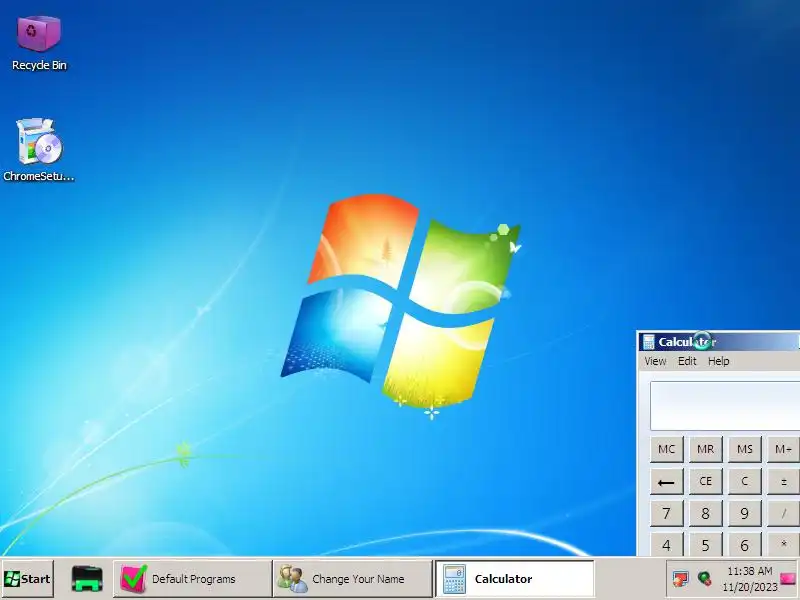Click the pink show-desktop tray icon
Image resolution: width=800 pixels, height=600 pixels.
tap(788, 579)
